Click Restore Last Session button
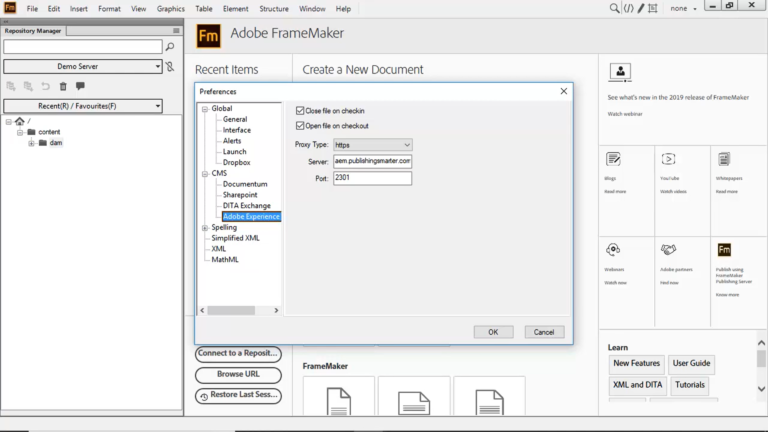 [238, 395]
